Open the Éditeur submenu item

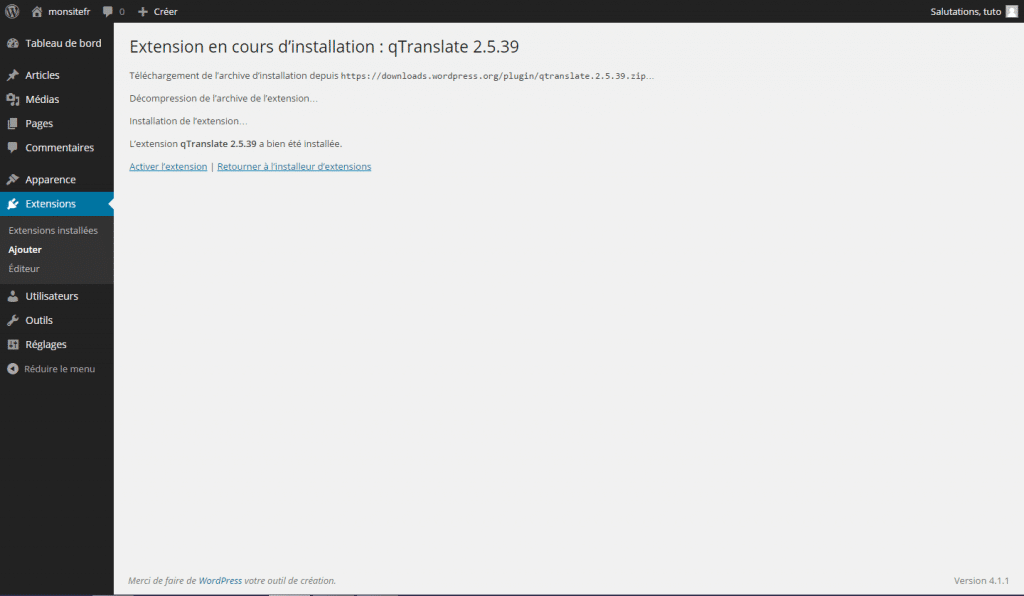pyautogui.click(x=24, y=269)
